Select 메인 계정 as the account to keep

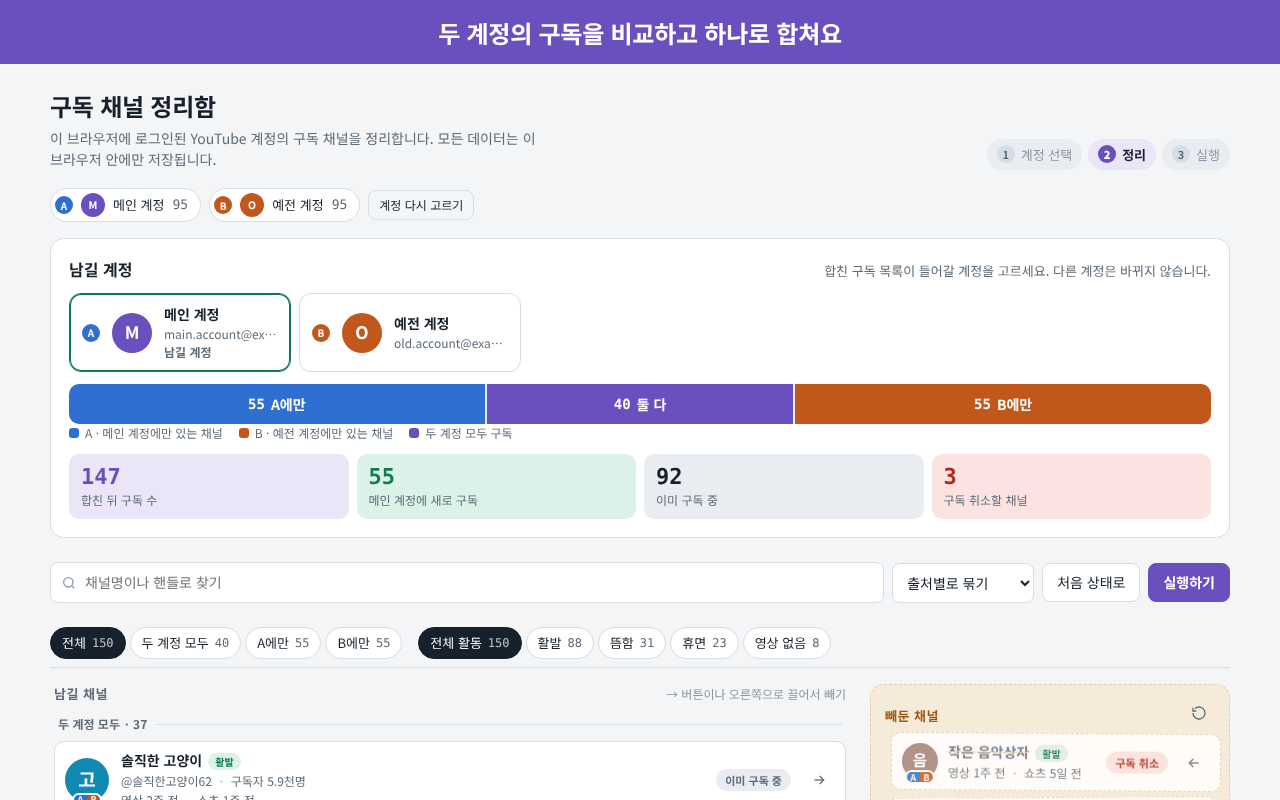(x=180, y=333)
